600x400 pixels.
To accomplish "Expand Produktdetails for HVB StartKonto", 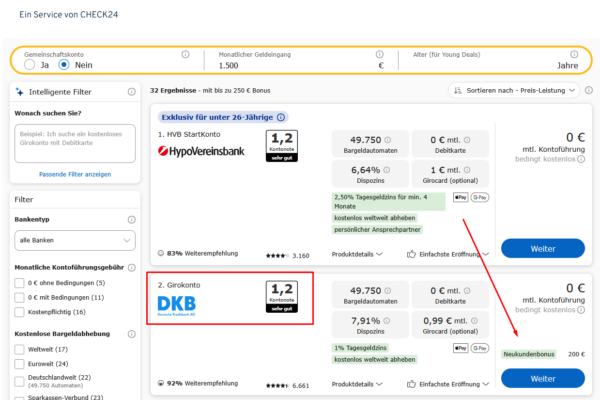I will tap(357, 254).
